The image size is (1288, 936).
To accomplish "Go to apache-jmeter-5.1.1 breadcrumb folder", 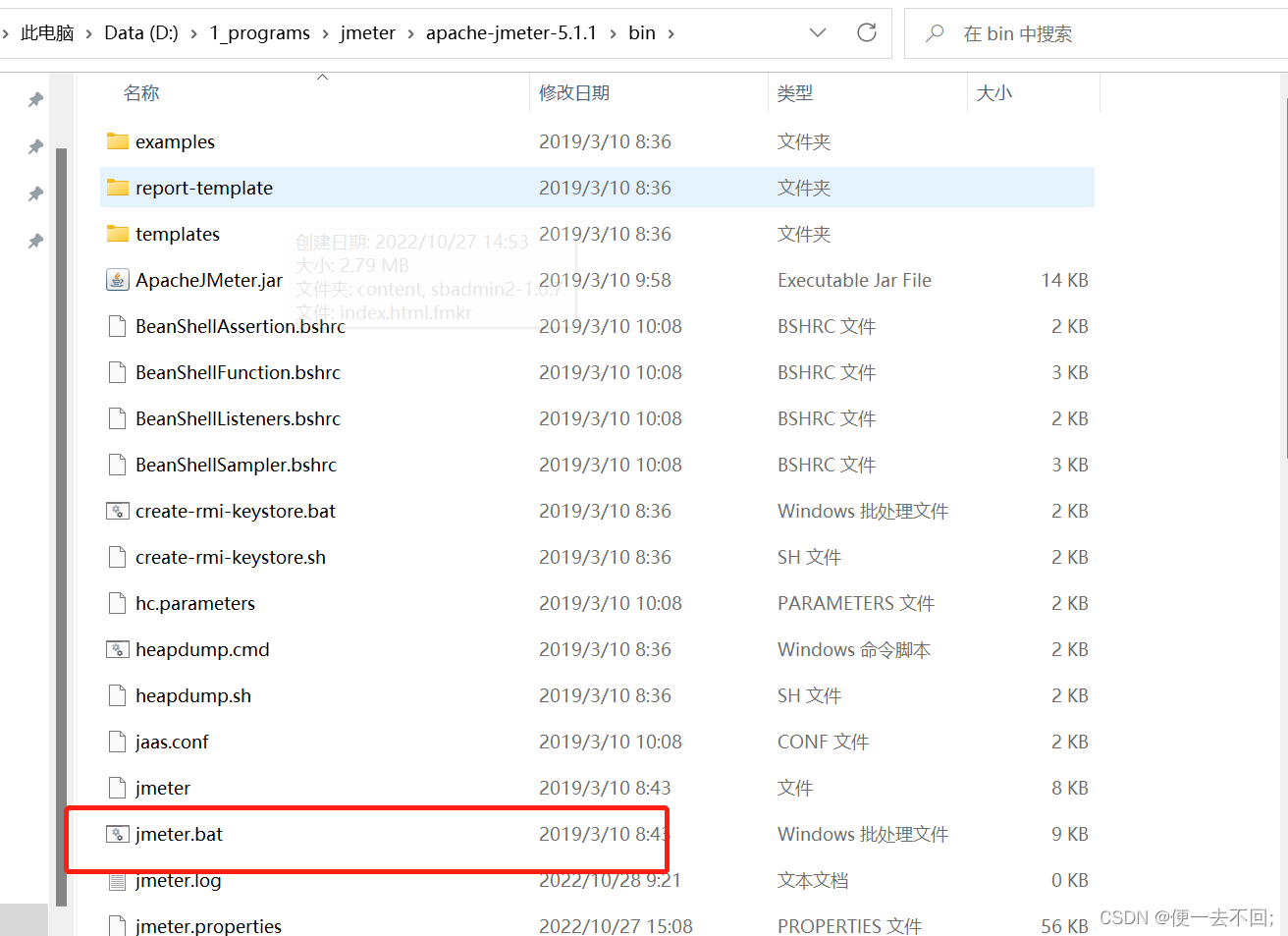I will [510, 33].
